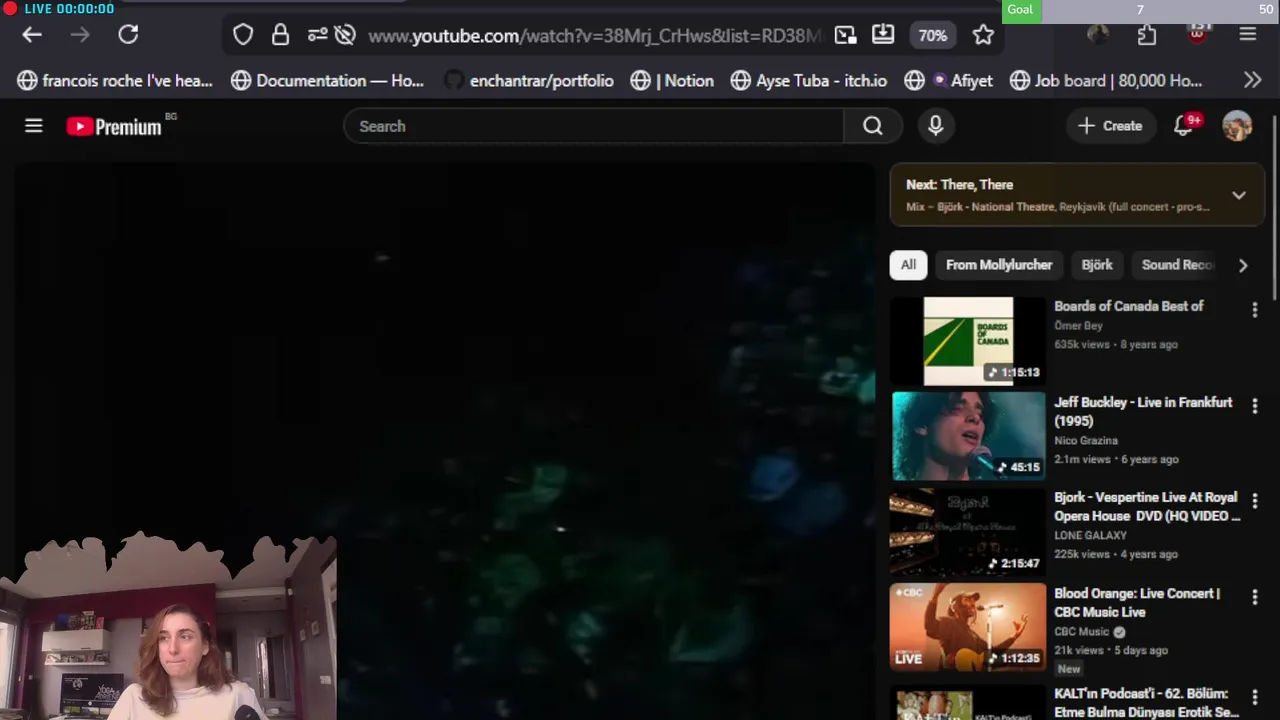Open Boards of Canada thumbnail
The height and width of the screenshot is (720, 1280).
(x=968, y=341)
